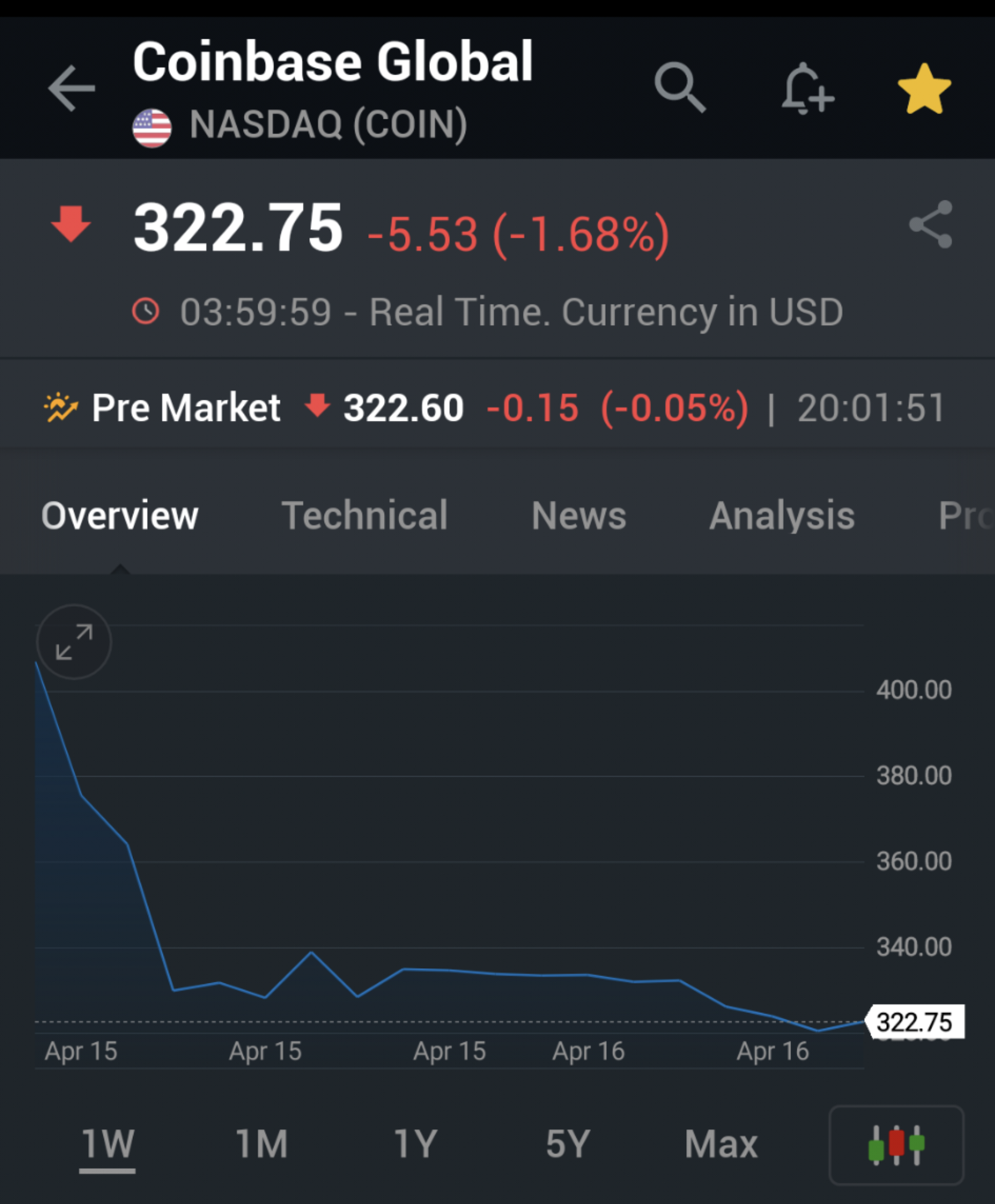This screenshot has height=1204, width=995.
Task: Tap the red clock icon
Action: 145,311
